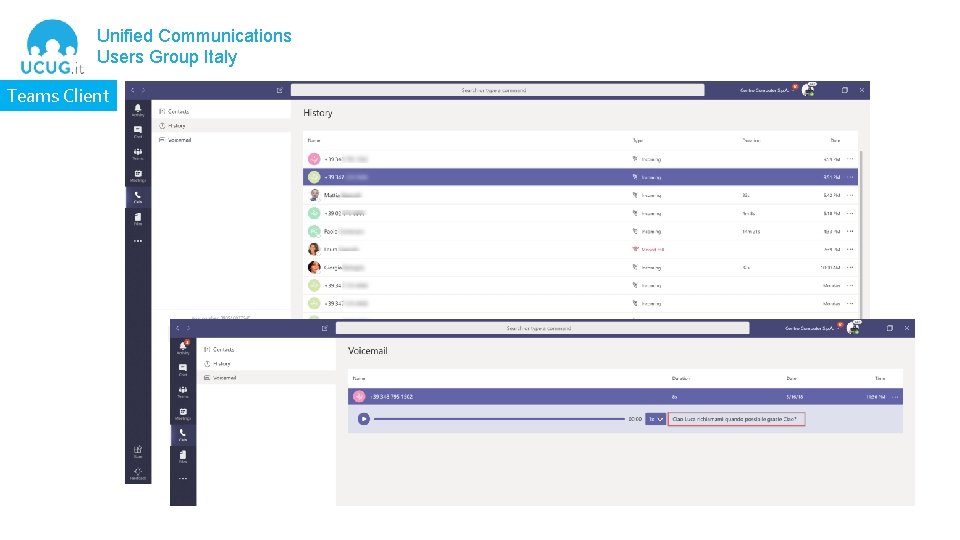Open Teams in the History window sidebar
Screen dimensions: 960x540
coord(138,154)
